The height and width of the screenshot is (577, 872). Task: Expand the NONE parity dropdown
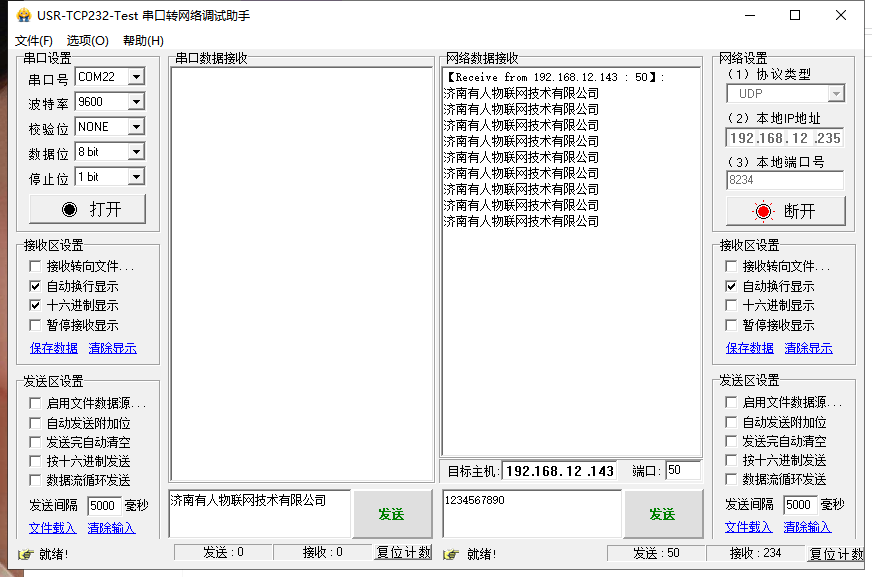[x=136, y=127]
